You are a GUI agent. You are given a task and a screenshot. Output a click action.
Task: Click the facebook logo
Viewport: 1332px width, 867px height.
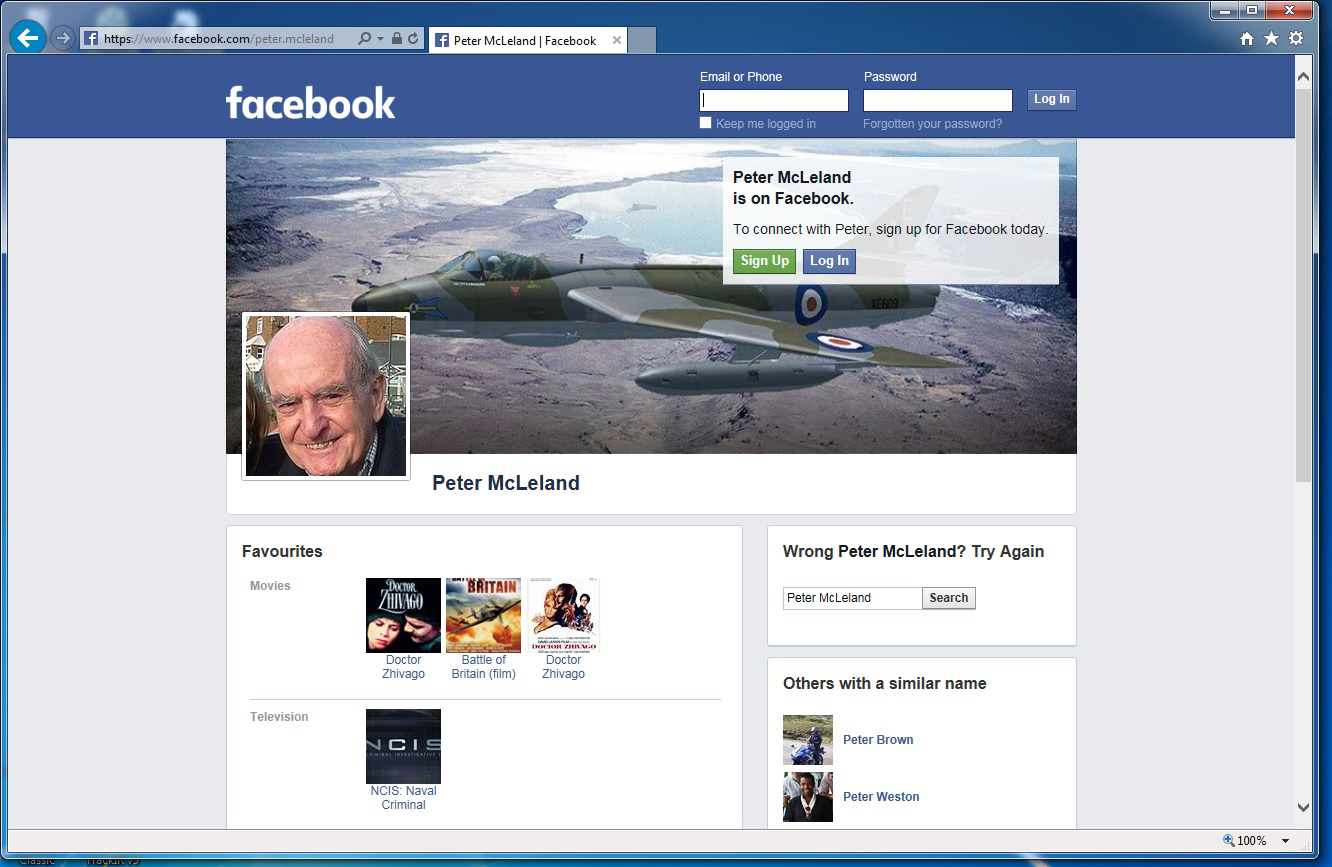point(311,102)
